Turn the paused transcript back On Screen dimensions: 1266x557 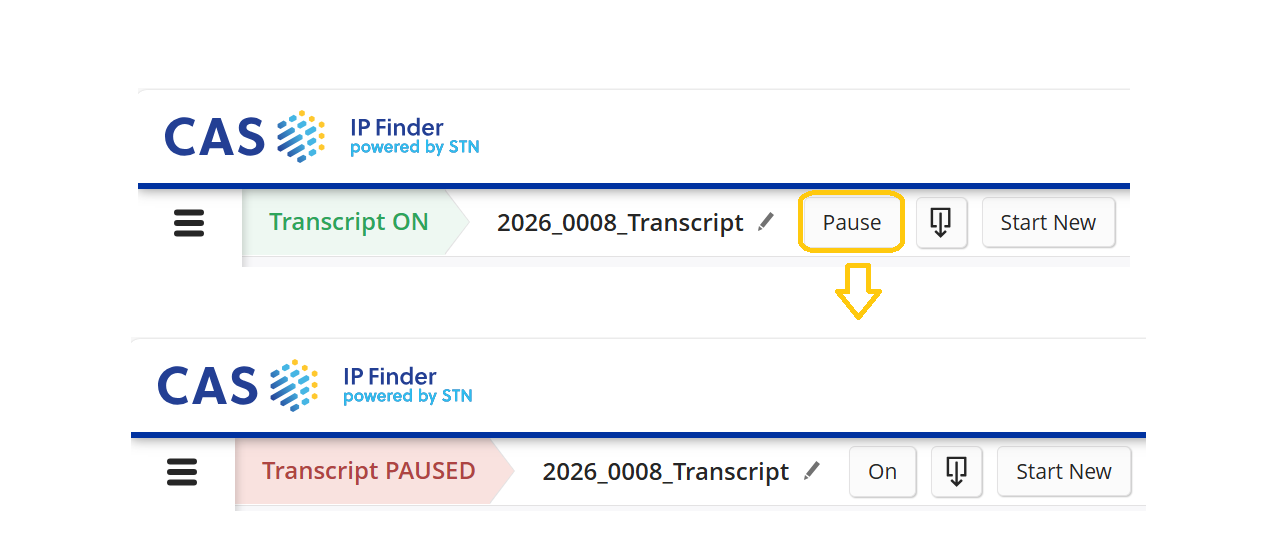tap(882, 472)
